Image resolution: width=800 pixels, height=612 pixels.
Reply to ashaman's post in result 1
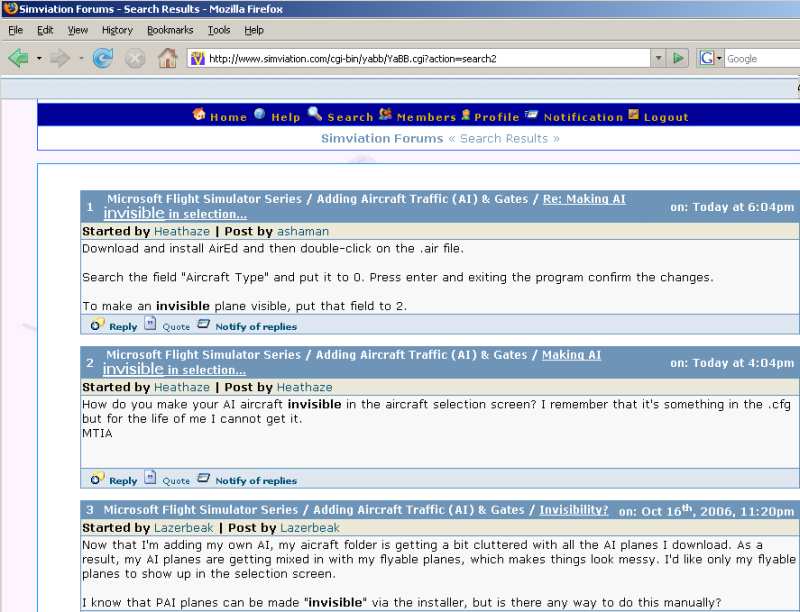pos(123,327)
